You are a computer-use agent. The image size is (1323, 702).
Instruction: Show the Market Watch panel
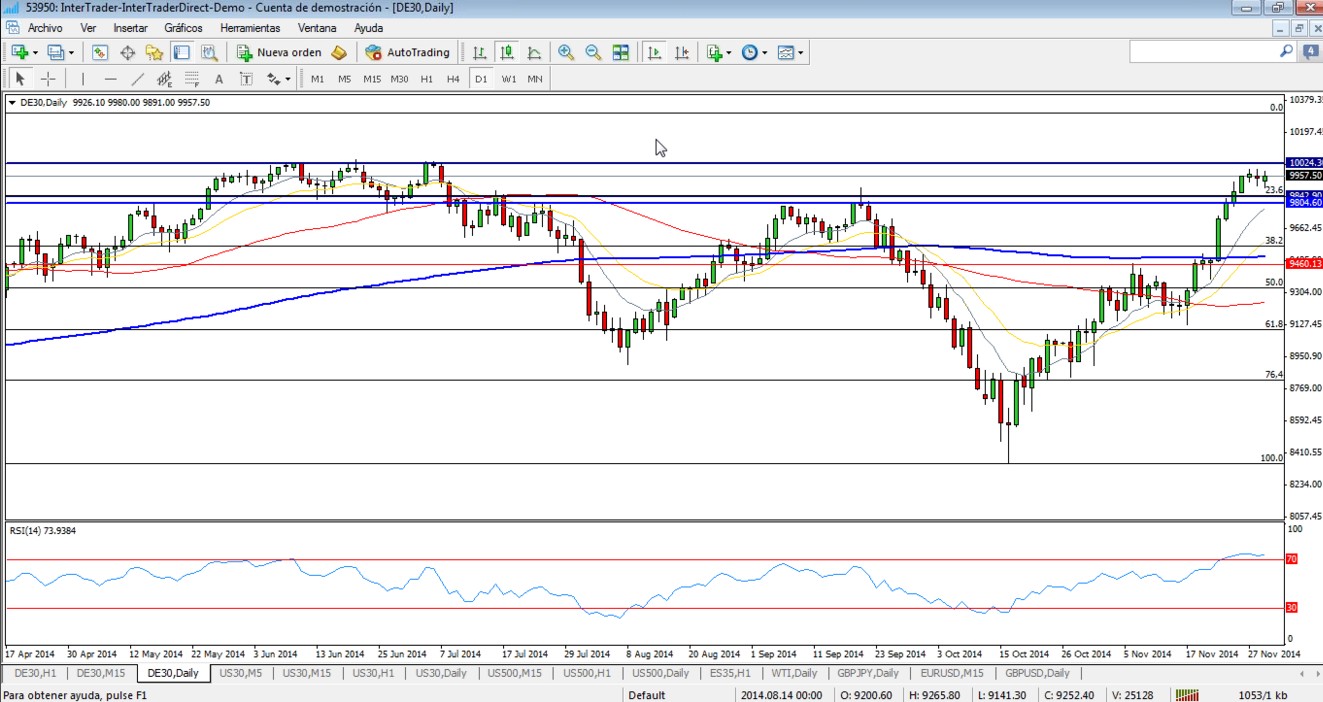tap(100, 52)
